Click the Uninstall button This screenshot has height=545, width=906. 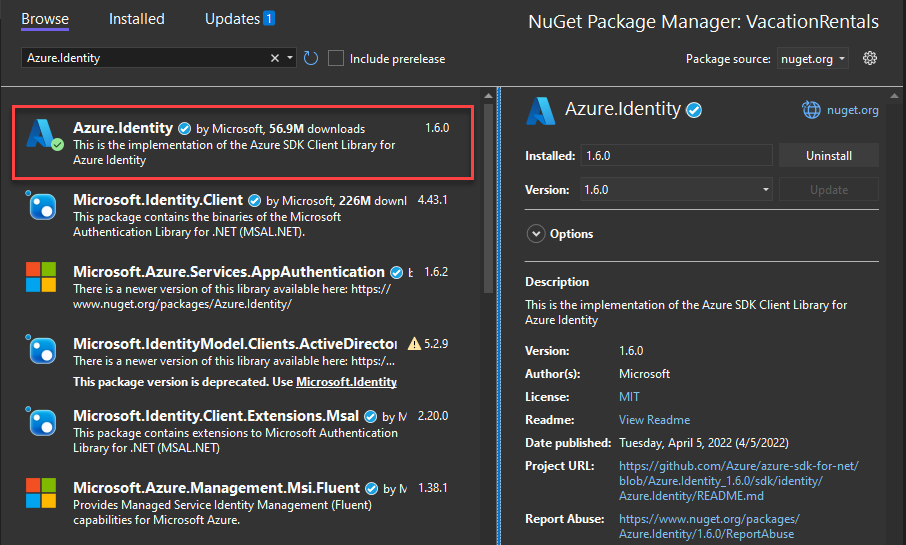[828, 156]
